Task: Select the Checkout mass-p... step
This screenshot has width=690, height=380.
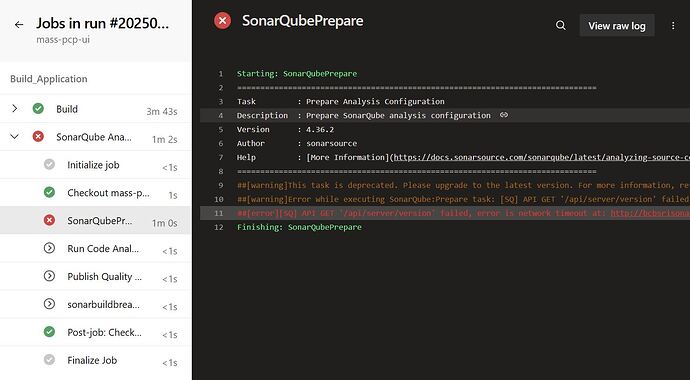Action: 95,193
